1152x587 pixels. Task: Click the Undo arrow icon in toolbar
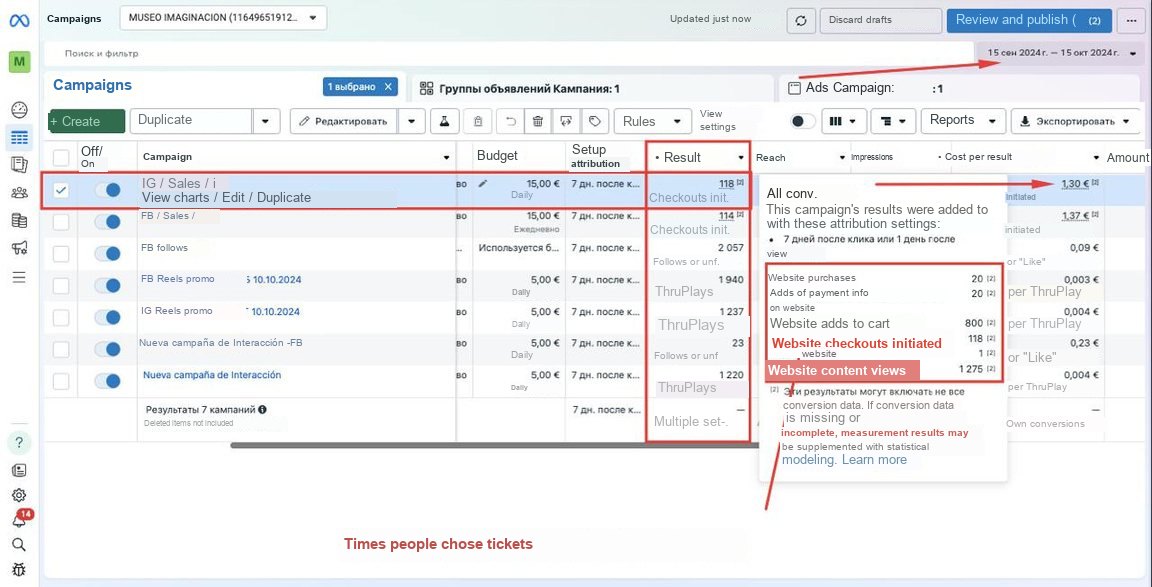[x=510, y=121]
